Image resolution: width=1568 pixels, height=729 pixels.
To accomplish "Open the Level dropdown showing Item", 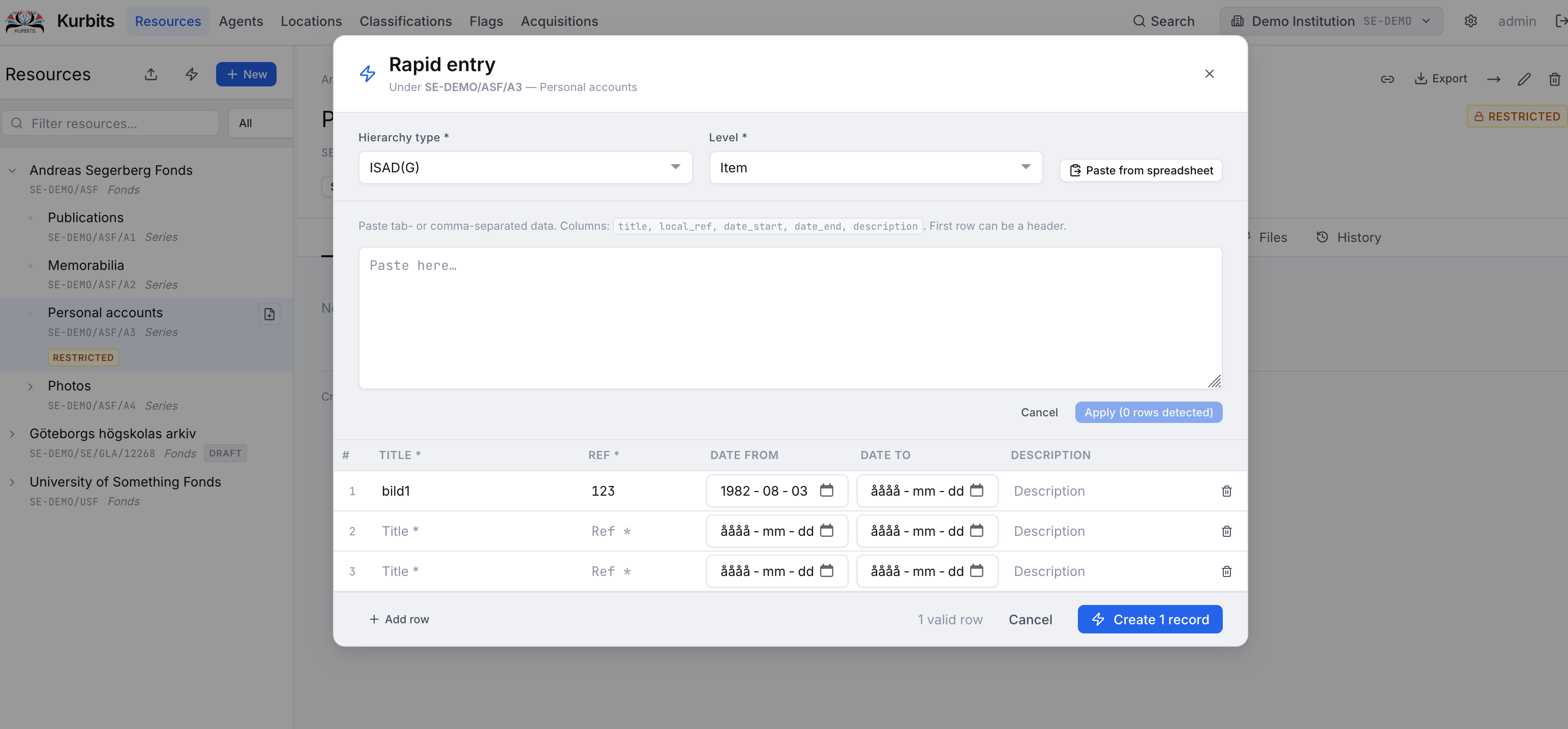I will click(x=876, y=167).
